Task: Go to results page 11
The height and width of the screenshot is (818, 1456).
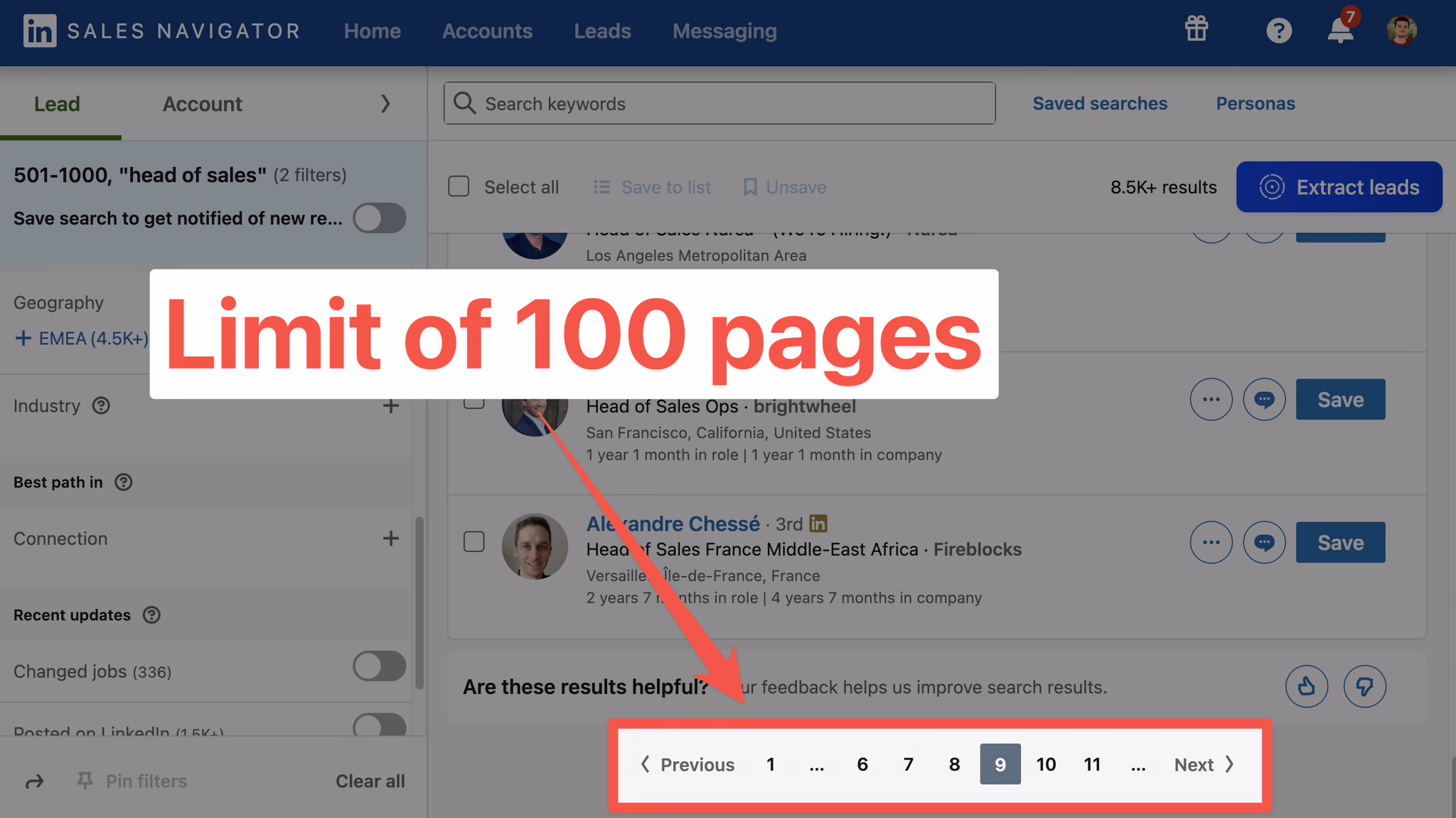Action: (1092, 764)
